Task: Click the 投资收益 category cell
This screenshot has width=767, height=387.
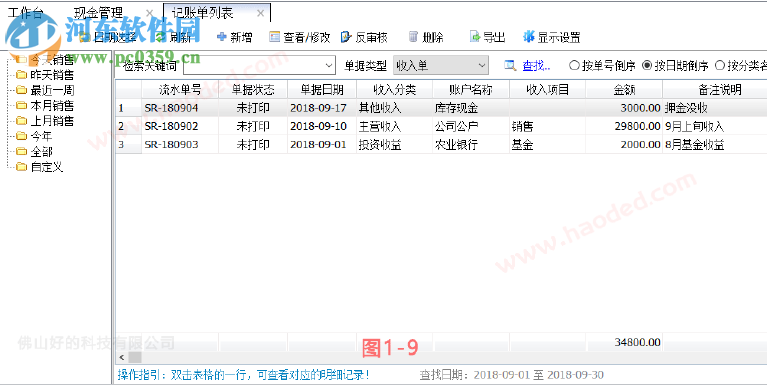Action: coord(395,145)
